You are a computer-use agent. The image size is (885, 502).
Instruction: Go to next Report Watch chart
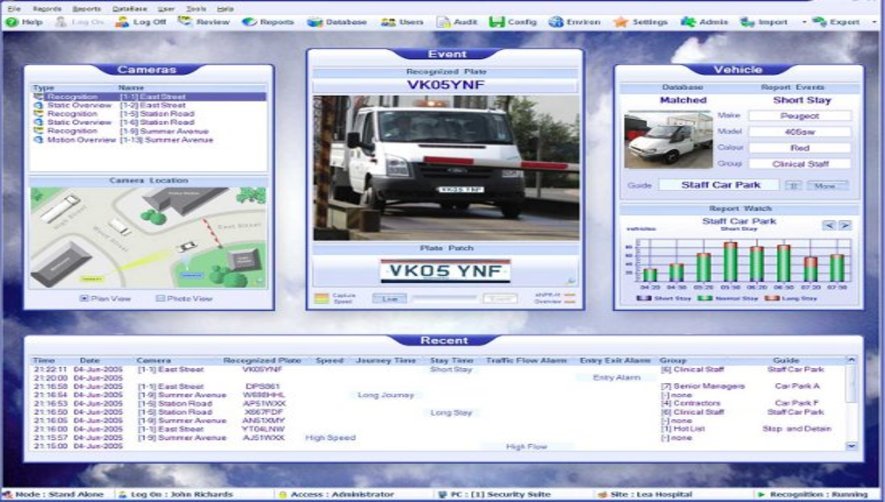click(845, 225)
